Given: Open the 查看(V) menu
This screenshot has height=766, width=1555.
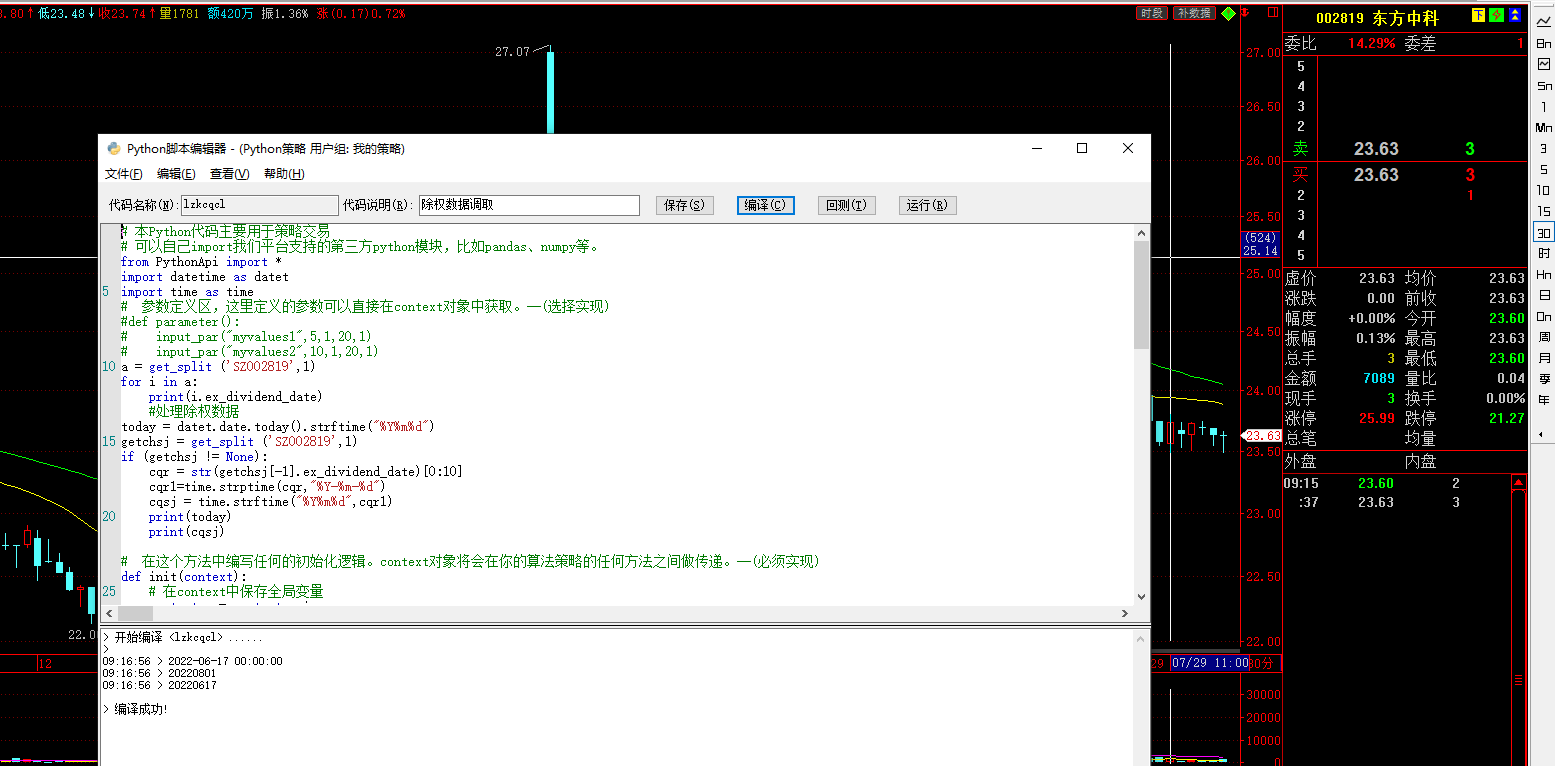Looking at the screenshot, I should [x=229, y=174].
